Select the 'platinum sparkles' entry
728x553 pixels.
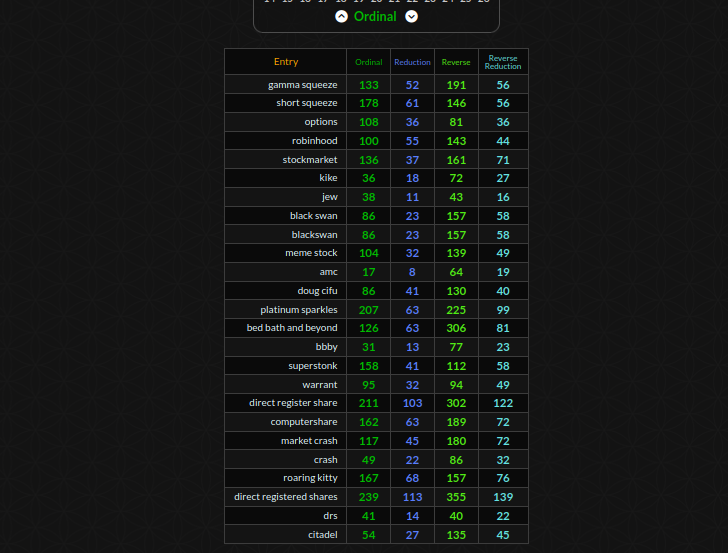tap(299, 310)
